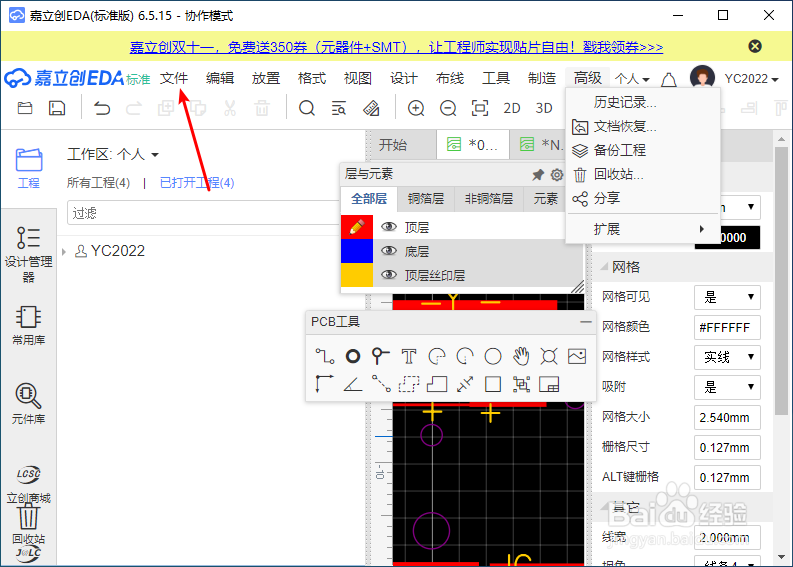Toggle visibility of the 顶层 layer
The image size is (793, 567).
[x=388, y=227]
